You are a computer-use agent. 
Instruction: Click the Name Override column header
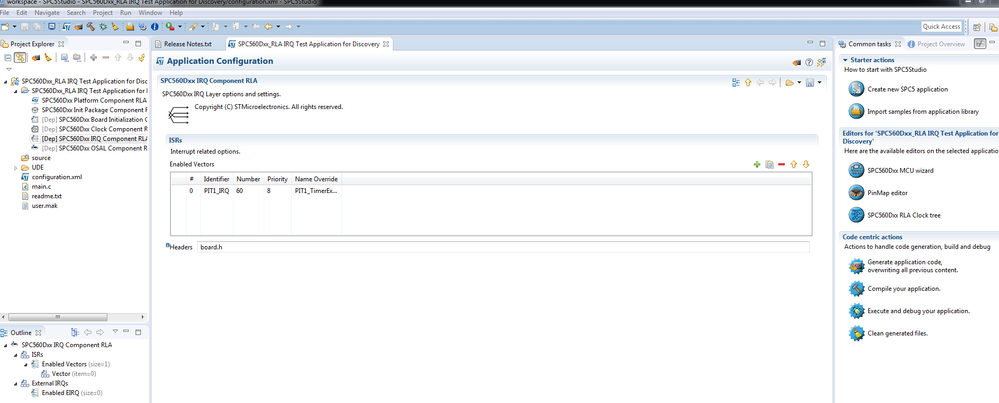(316, 180)
